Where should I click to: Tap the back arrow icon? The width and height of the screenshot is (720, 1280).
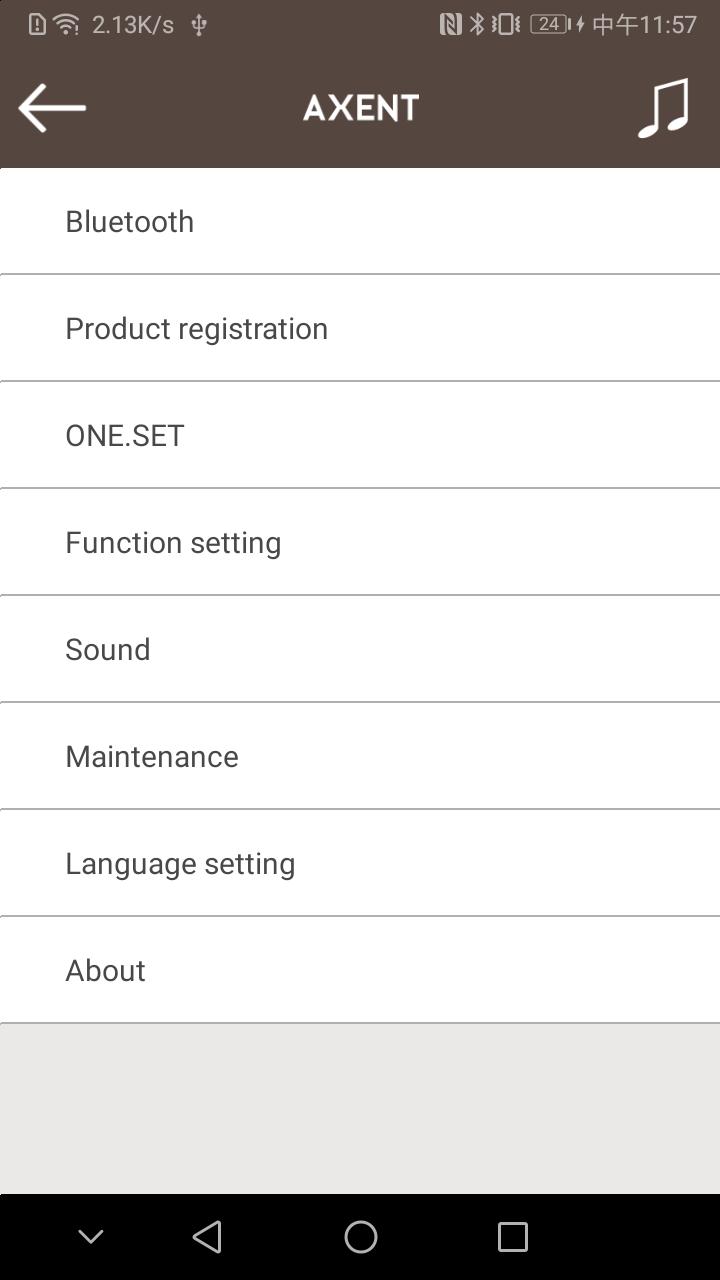click(x=52, y=108)
